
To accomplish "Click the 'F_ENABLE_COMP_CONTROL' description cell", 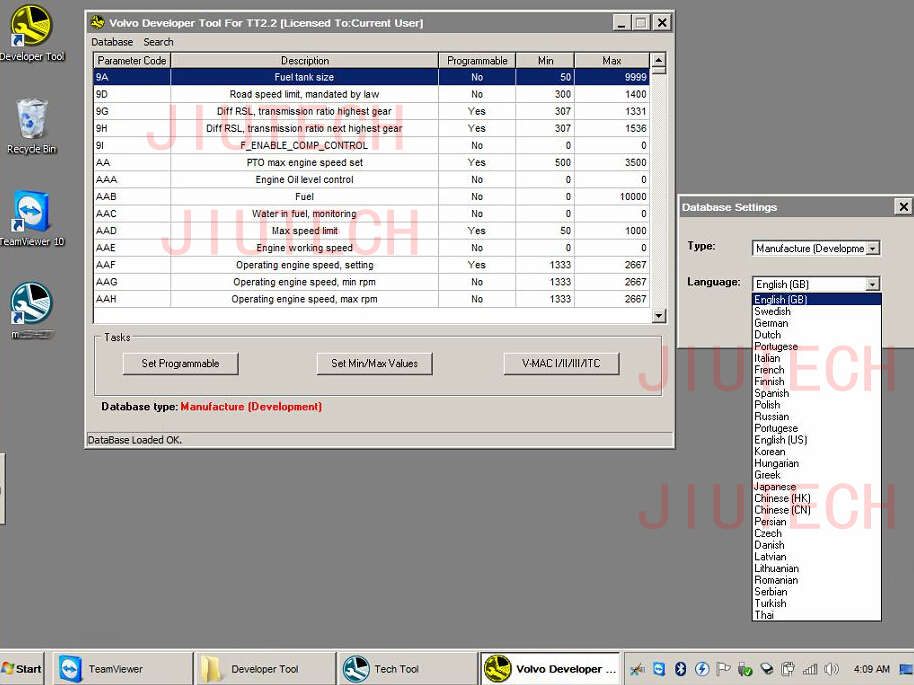I will (304, 145).
